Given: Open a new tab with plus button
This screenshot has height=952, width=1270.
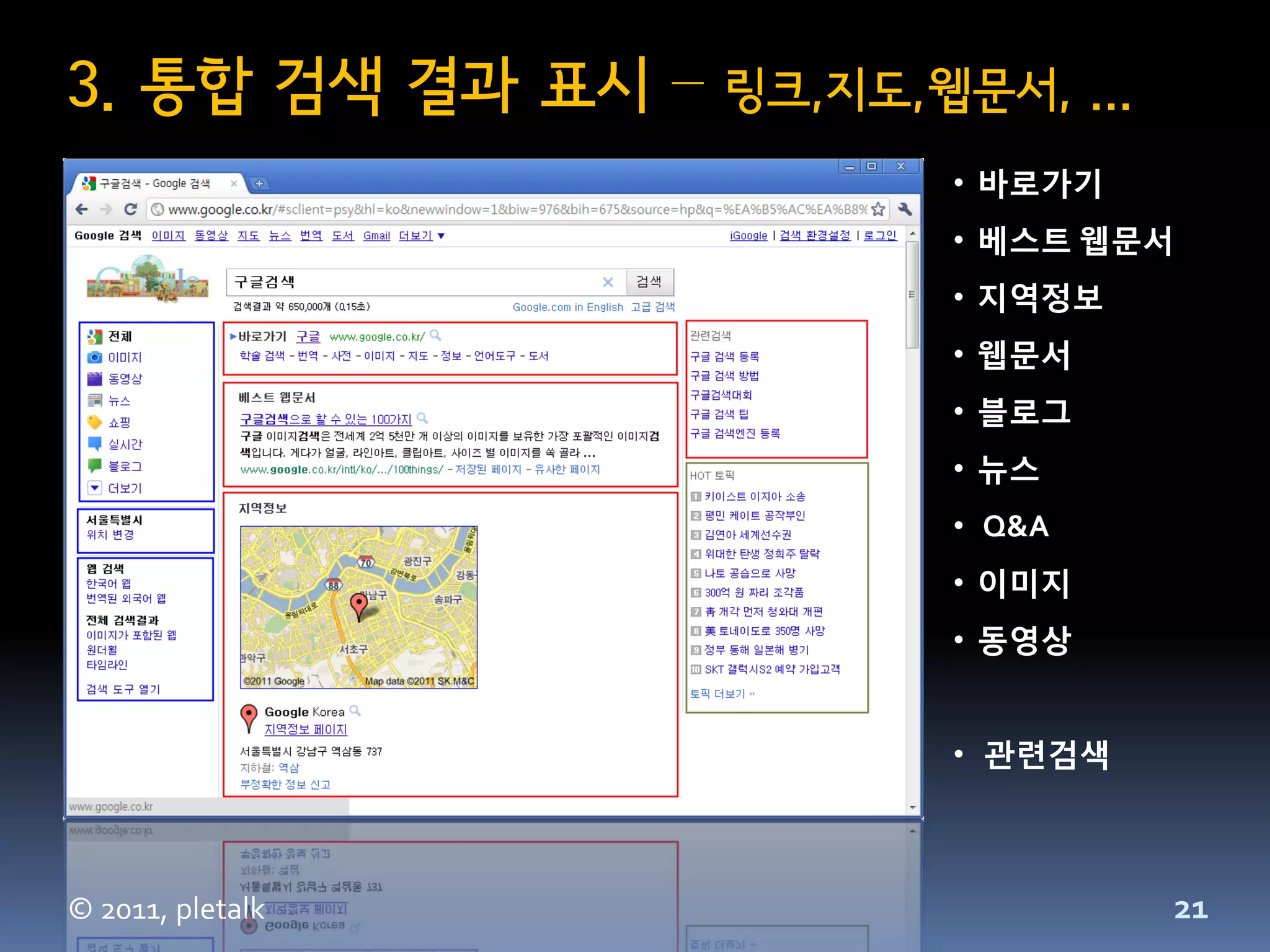Looking at the screenshot, I should coord(259,183).
